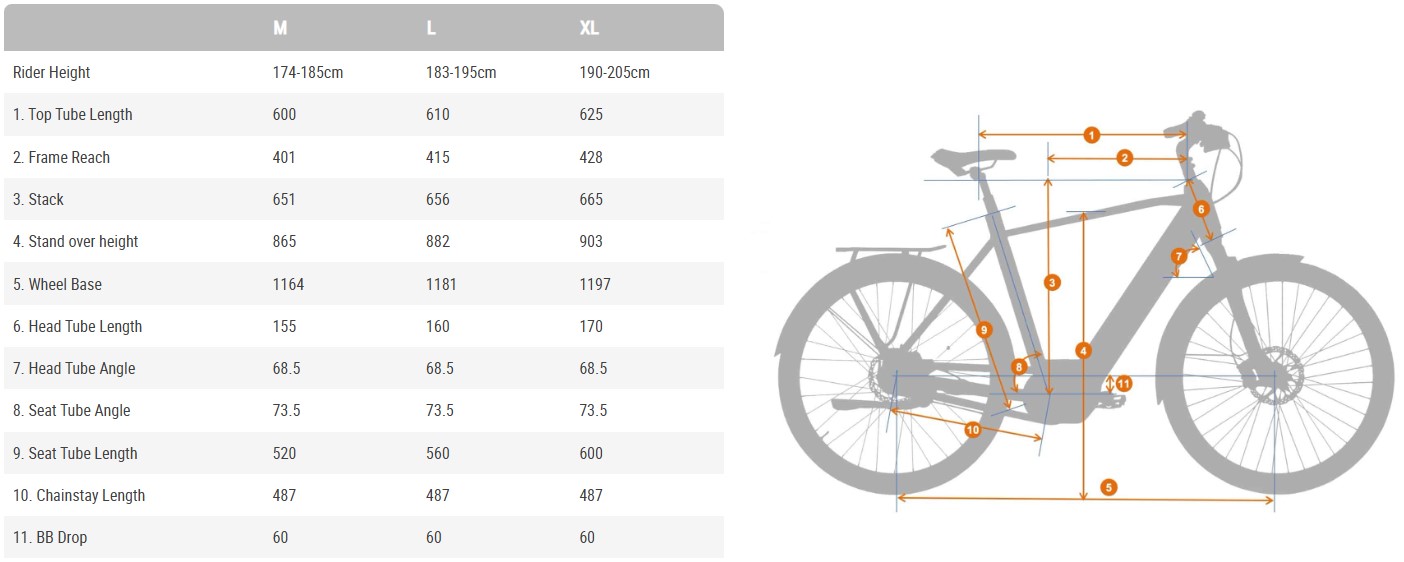This screenshot has height=562, width=1404.
Task: Click the Rider Height row label
Action: point(51,72)
